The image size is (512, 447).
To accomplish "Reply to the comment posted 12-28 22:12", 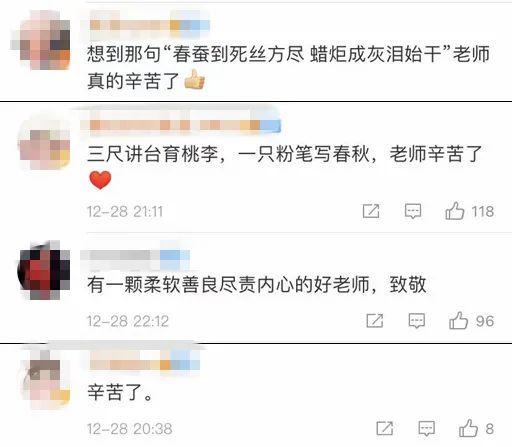I will [417, 321].
